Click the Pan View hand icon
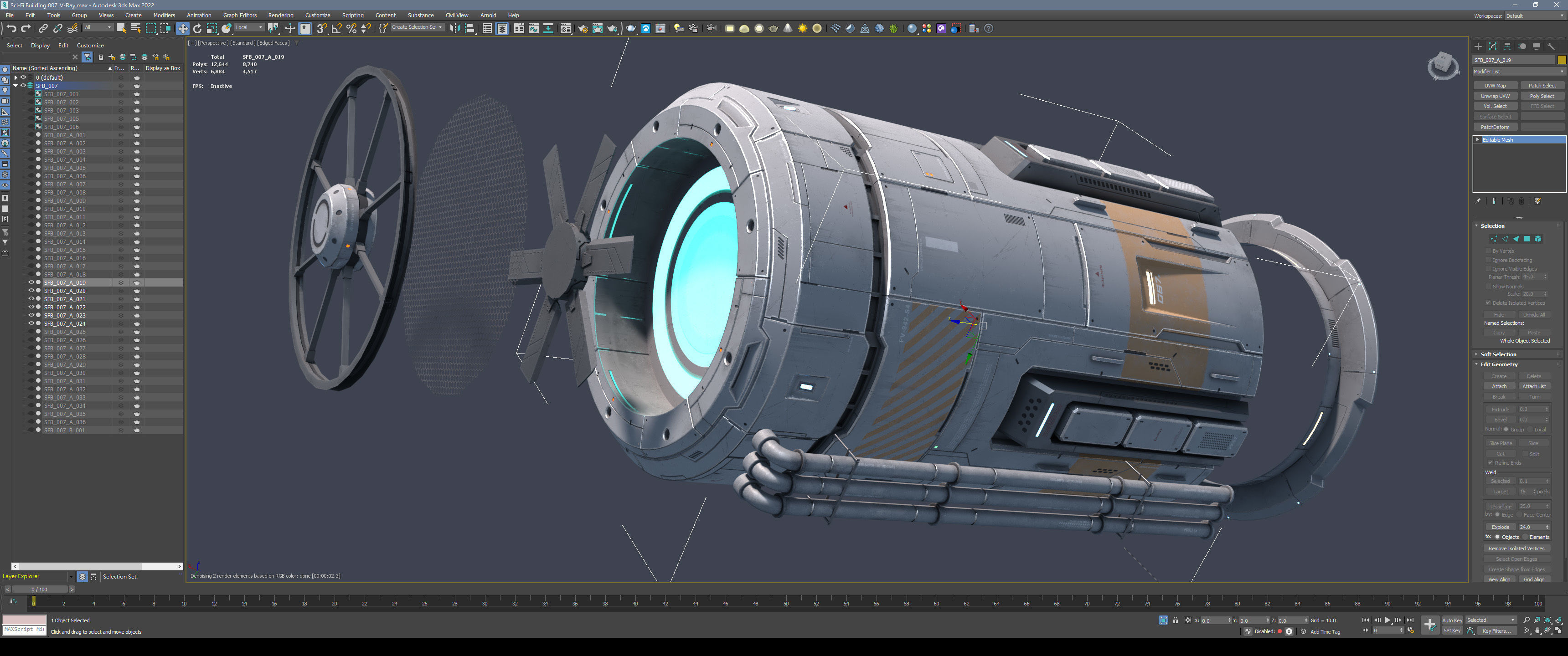Viewport: 1568px width, 656px height. point(1537,630)
